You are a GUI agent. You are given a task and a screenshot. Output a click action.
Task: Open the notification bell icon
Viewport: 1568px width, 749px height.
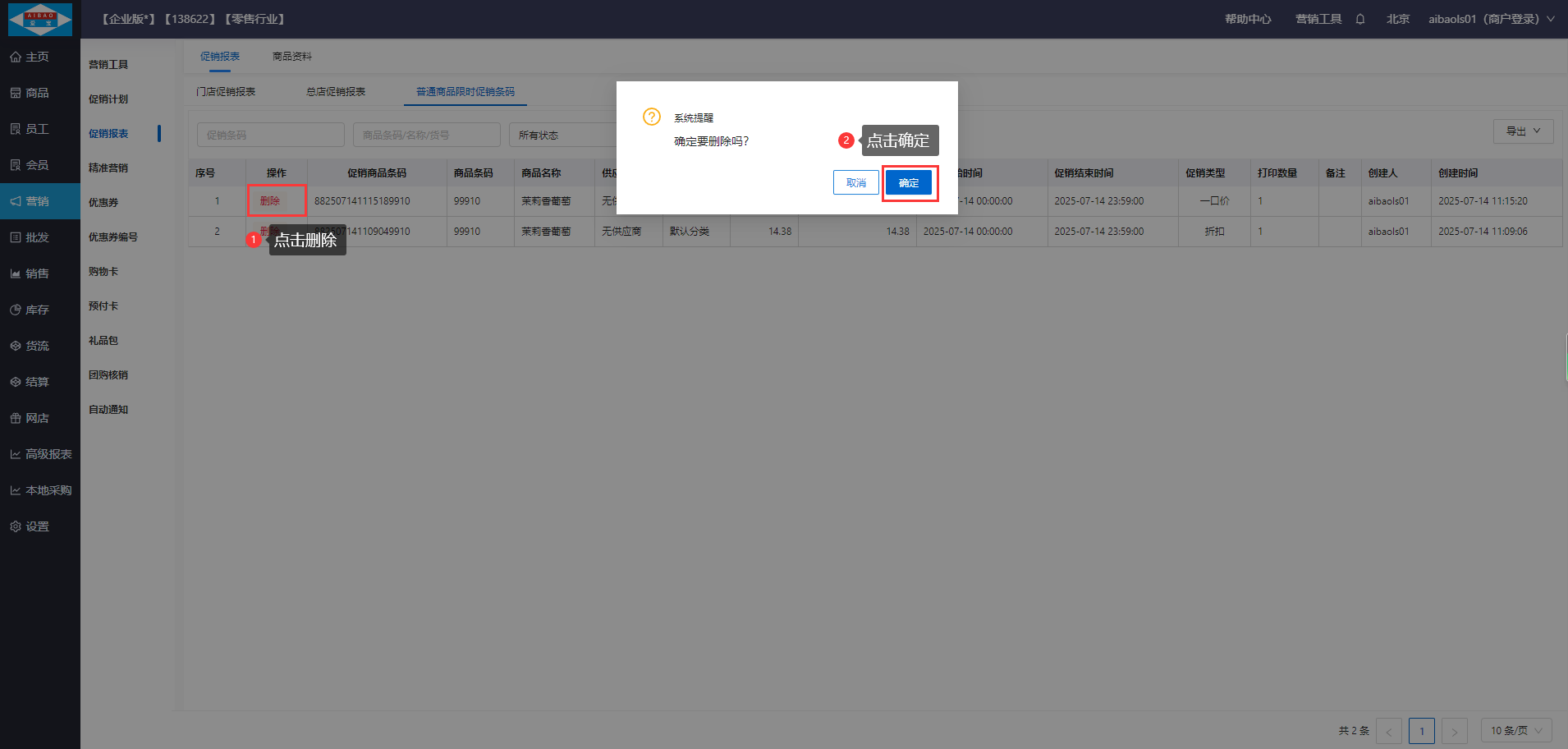1360,19
